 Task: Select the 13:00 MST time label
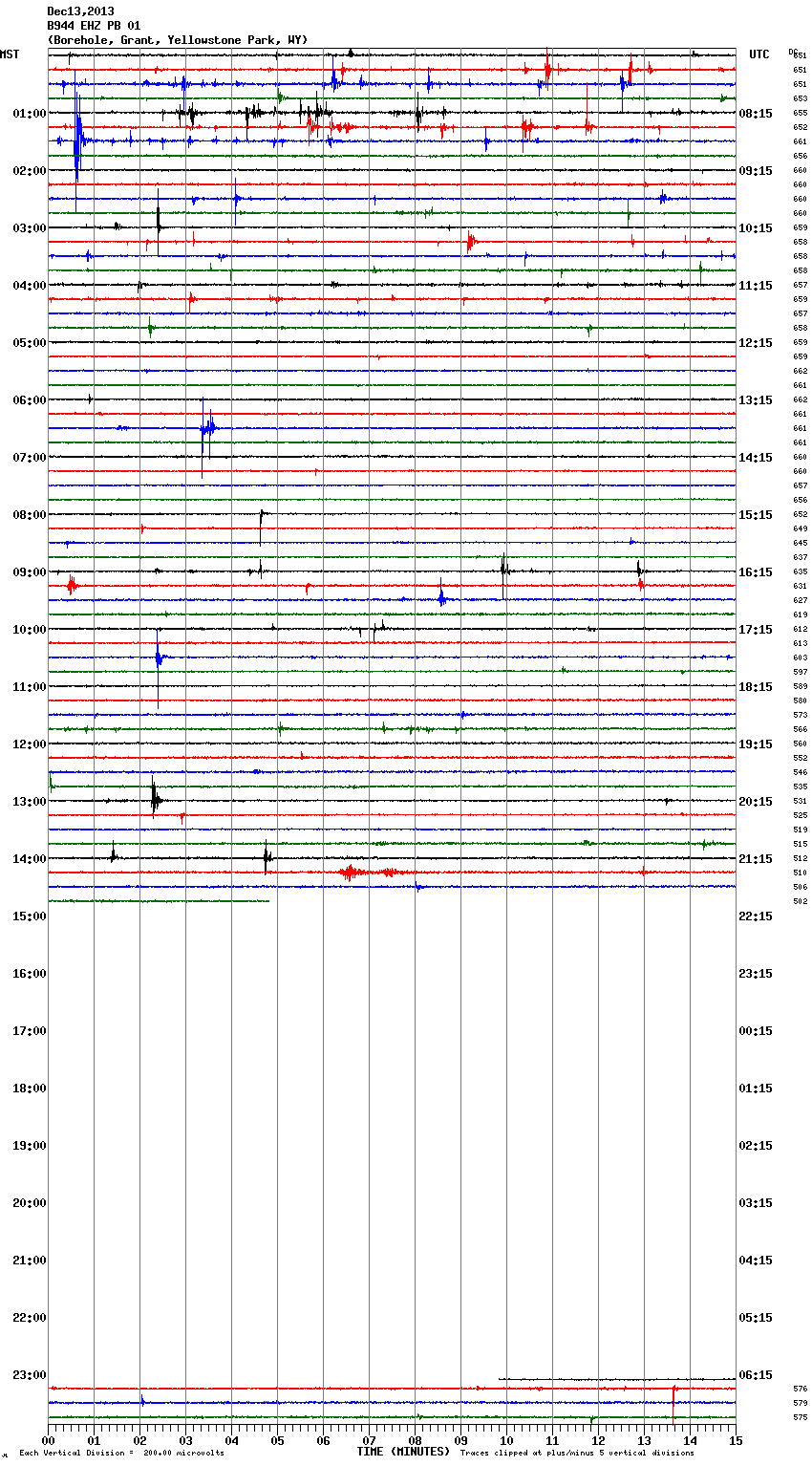29,802
